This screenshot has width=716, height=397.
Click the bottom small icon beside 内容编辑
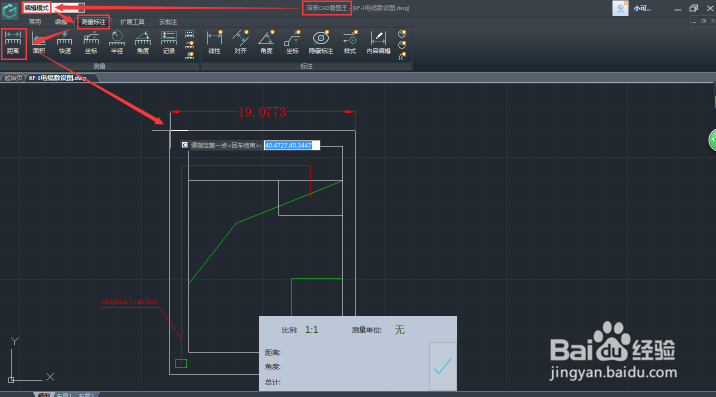pos(402,56)
